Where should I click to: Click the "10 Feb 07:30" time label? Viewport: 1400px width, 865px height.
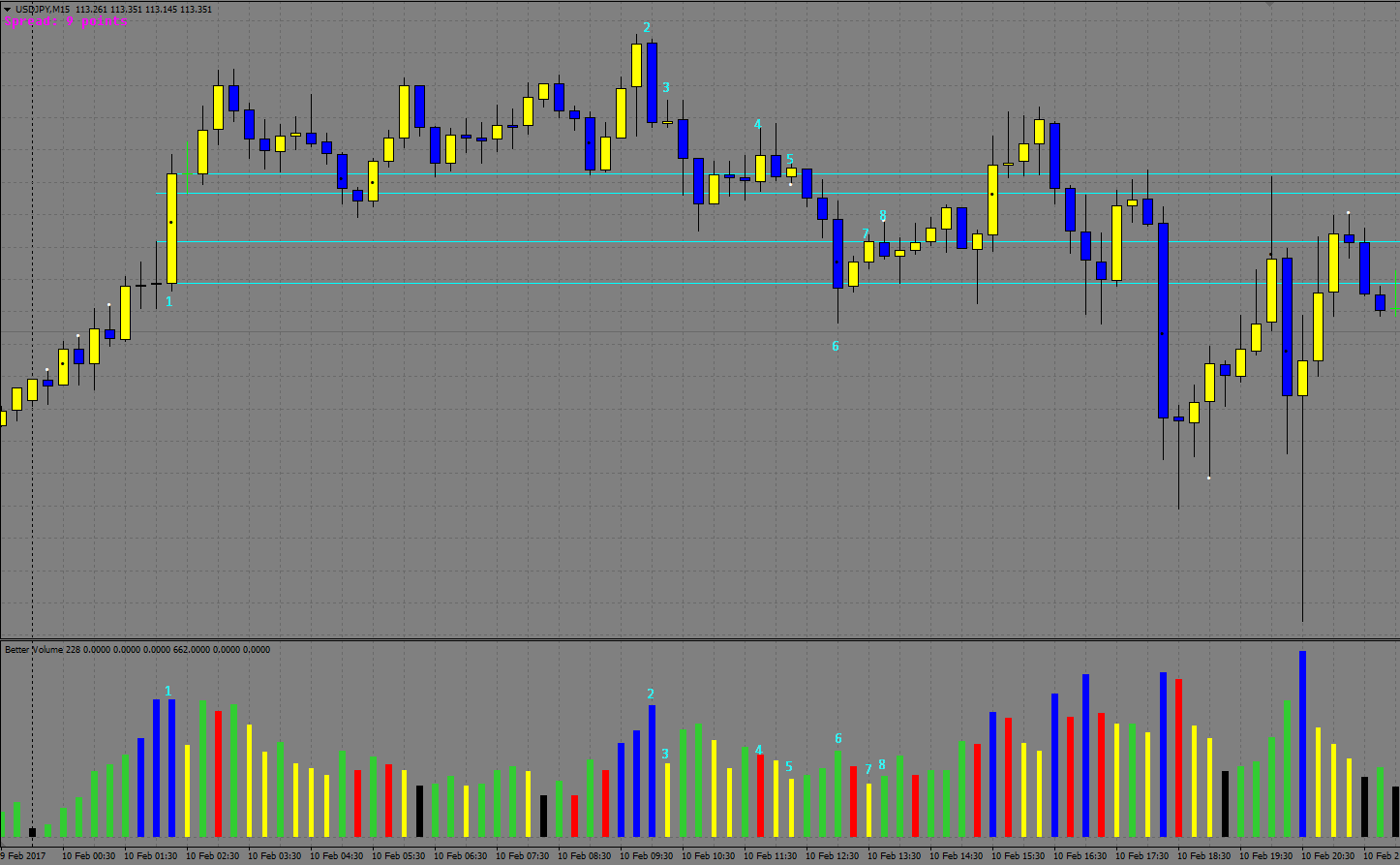pyautogui.click(x=522, y=856)
